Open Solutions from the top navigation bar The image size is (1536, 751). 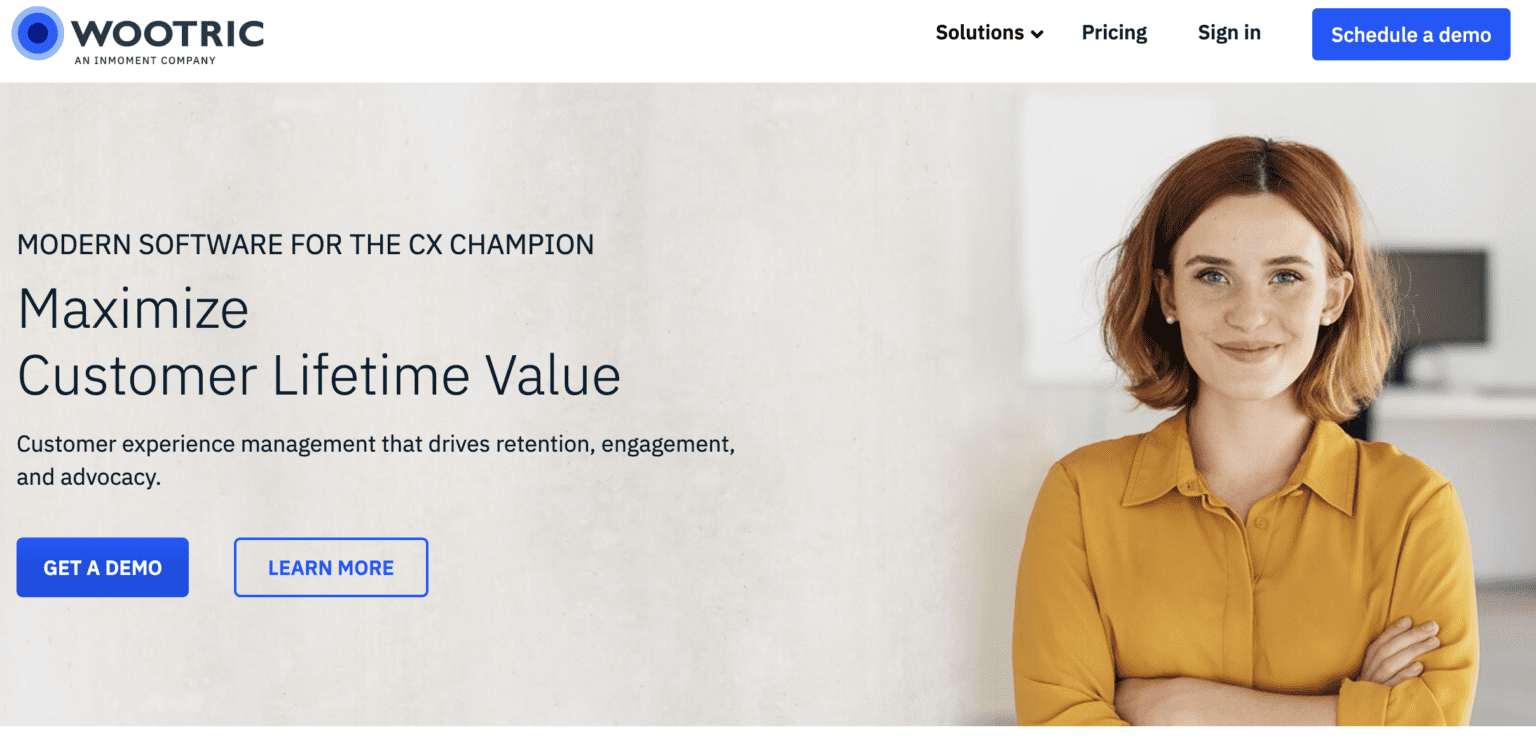[980, 32]
